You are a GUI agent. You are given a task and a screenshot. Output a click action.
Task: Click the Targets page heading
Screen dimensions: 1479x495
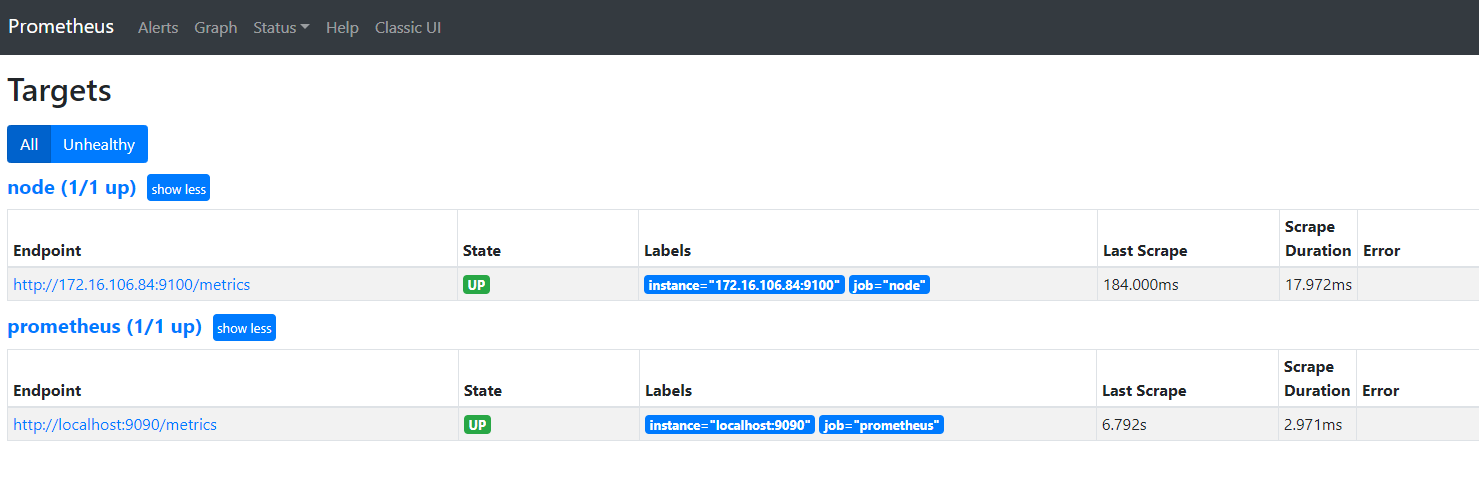[x=59, y=91]
